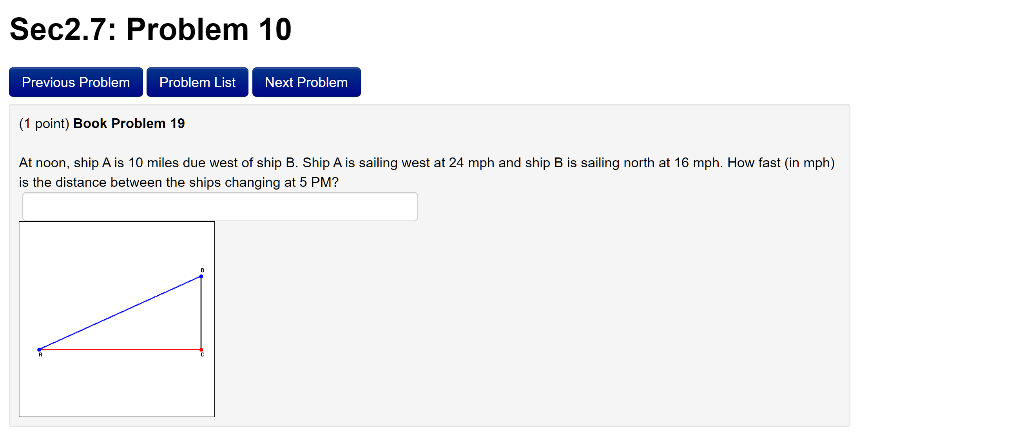Click blue point A in diagram
Image resolution: width=1024 pixels, height=443 pixels.
coord(39,349)
